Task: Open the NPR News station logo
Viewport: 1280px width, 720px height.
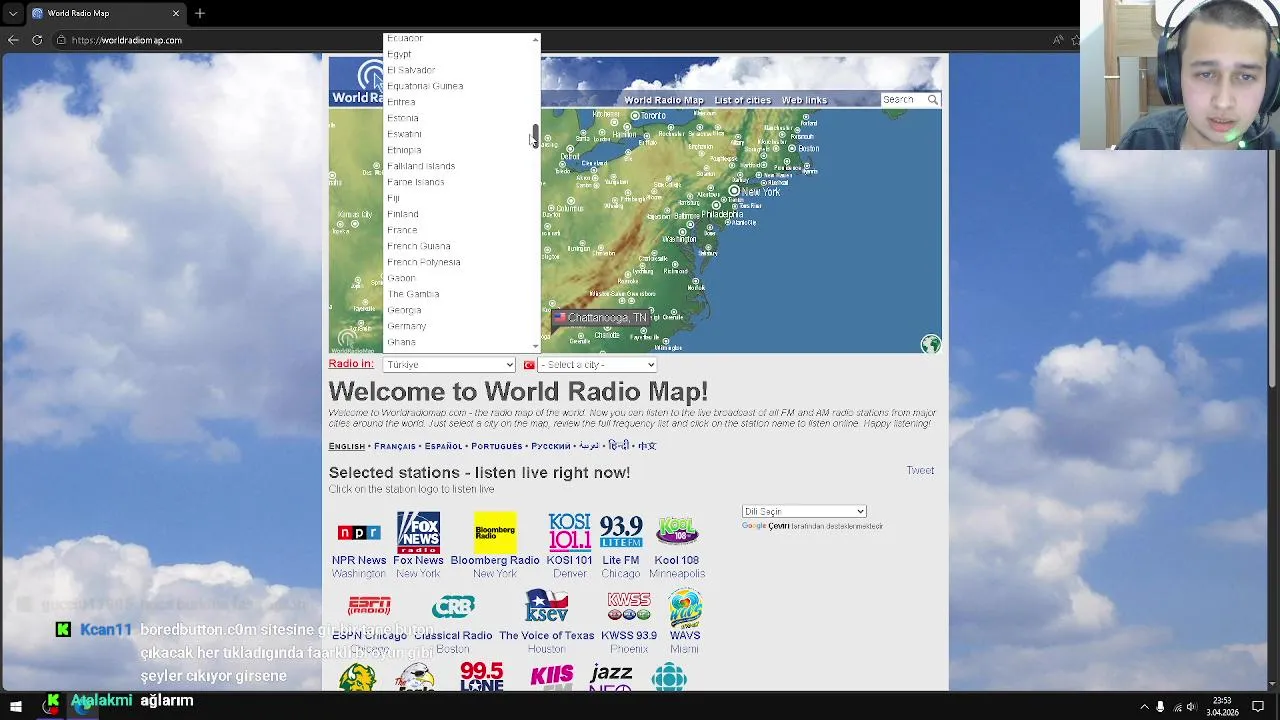Action: [x=359, y=533]
